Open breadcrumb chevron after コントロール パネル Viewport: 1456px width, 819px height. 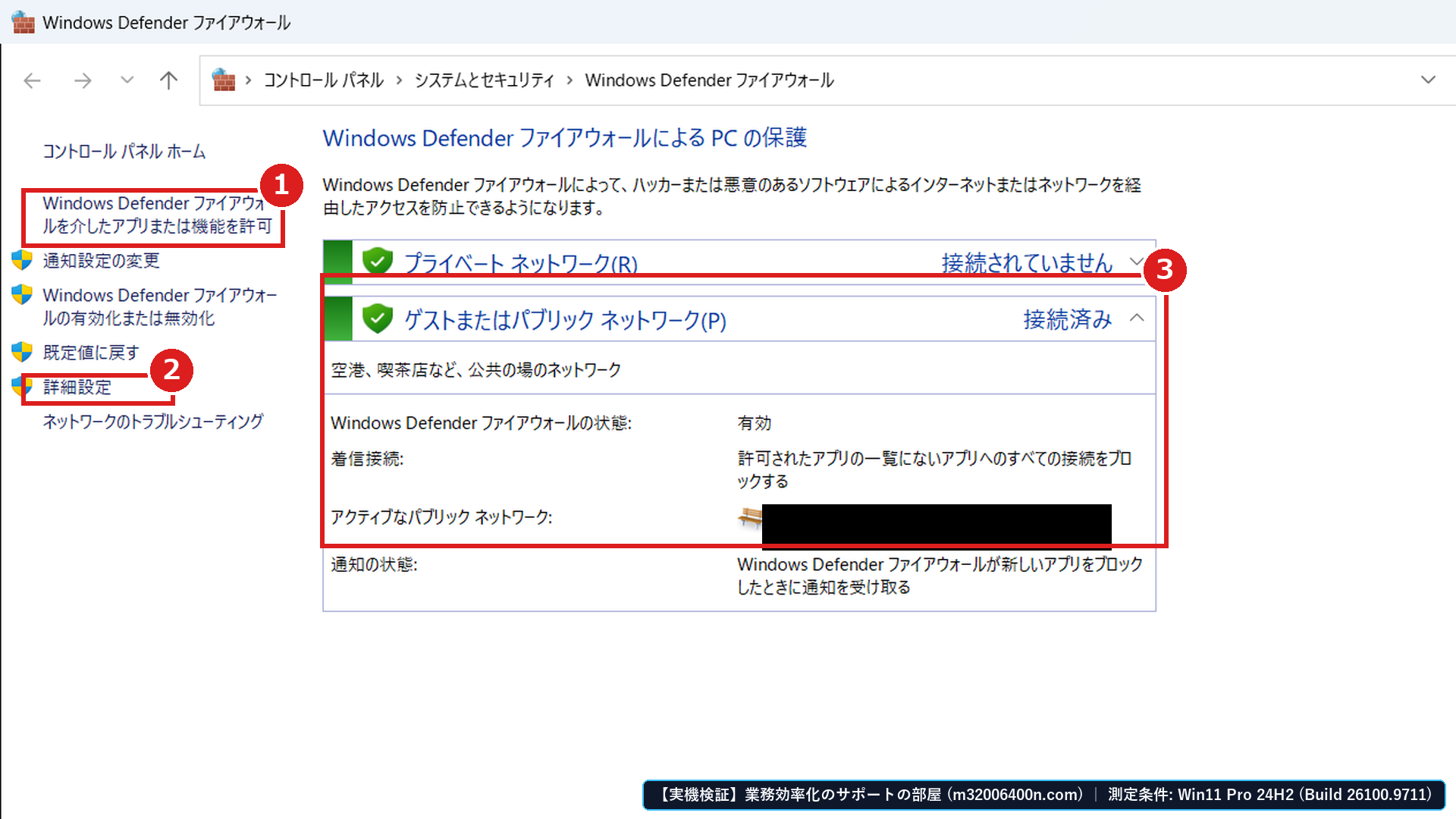point(399,80)
